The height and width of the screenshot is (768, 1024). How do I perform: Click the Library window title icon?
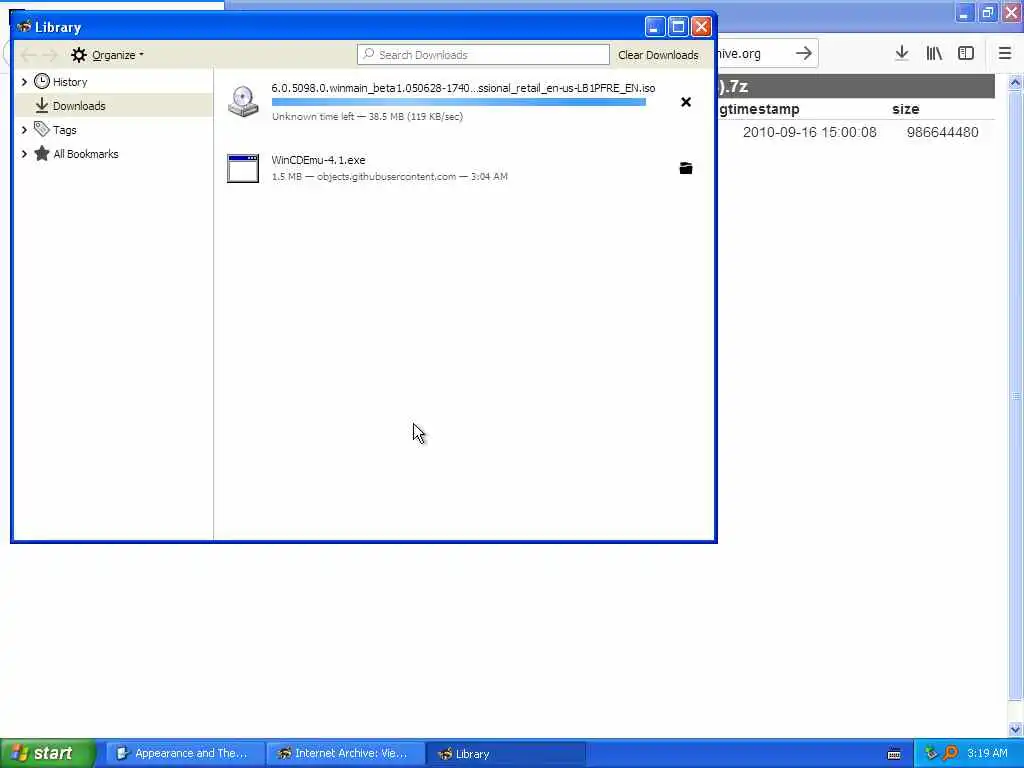click(24, 27)
